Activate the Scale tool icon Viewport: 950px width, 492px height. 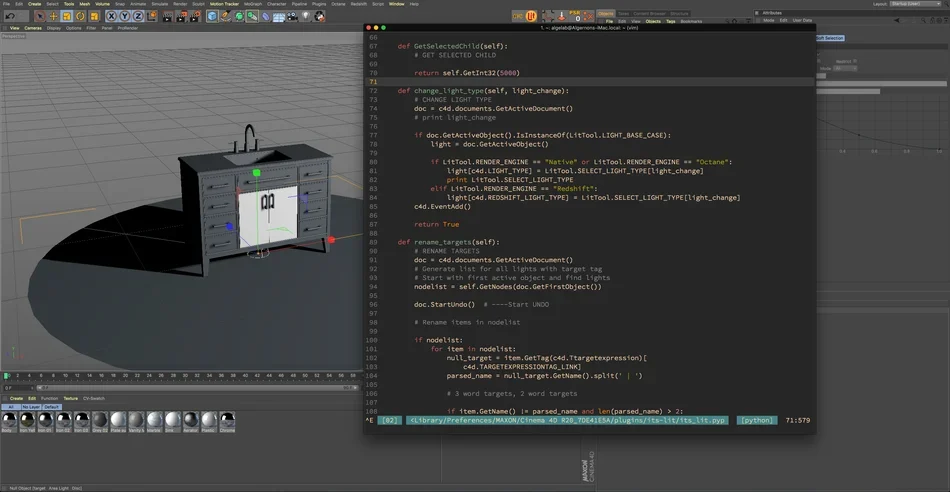click(x=67, y=16)
